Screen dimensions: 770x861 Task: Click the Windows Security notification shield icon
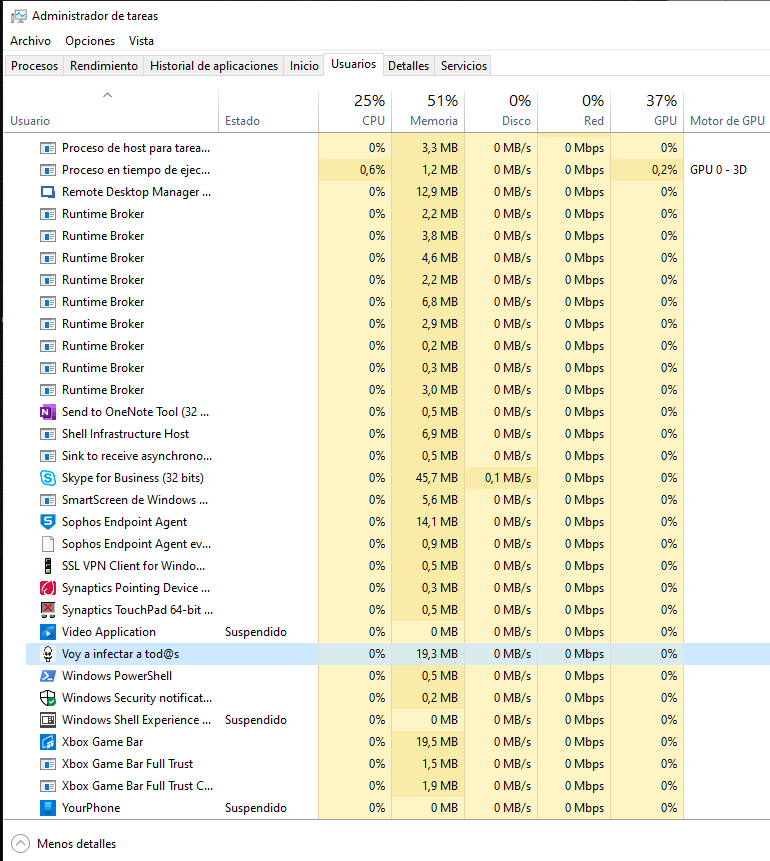point(47,698)
